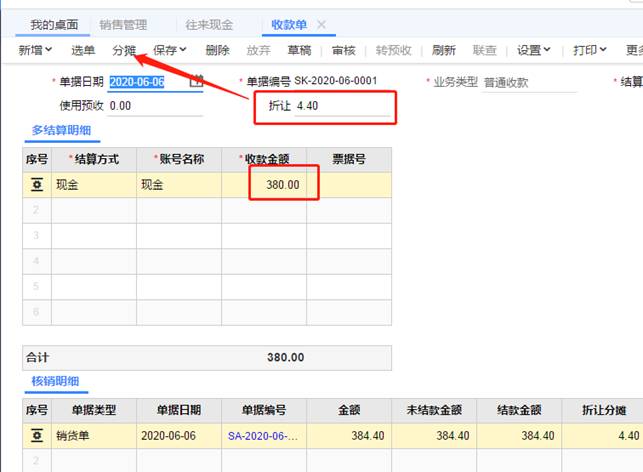This screenshot has height=472, width=643.
Task: Click 刷新 to refresh the receipt
Action: (443, 50)
